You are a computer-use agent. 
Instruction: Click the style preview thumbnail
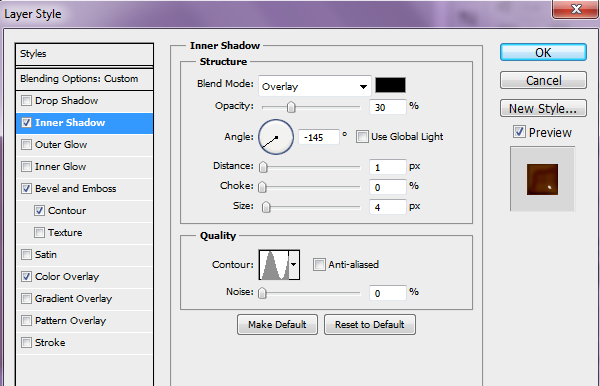[542, 179]
